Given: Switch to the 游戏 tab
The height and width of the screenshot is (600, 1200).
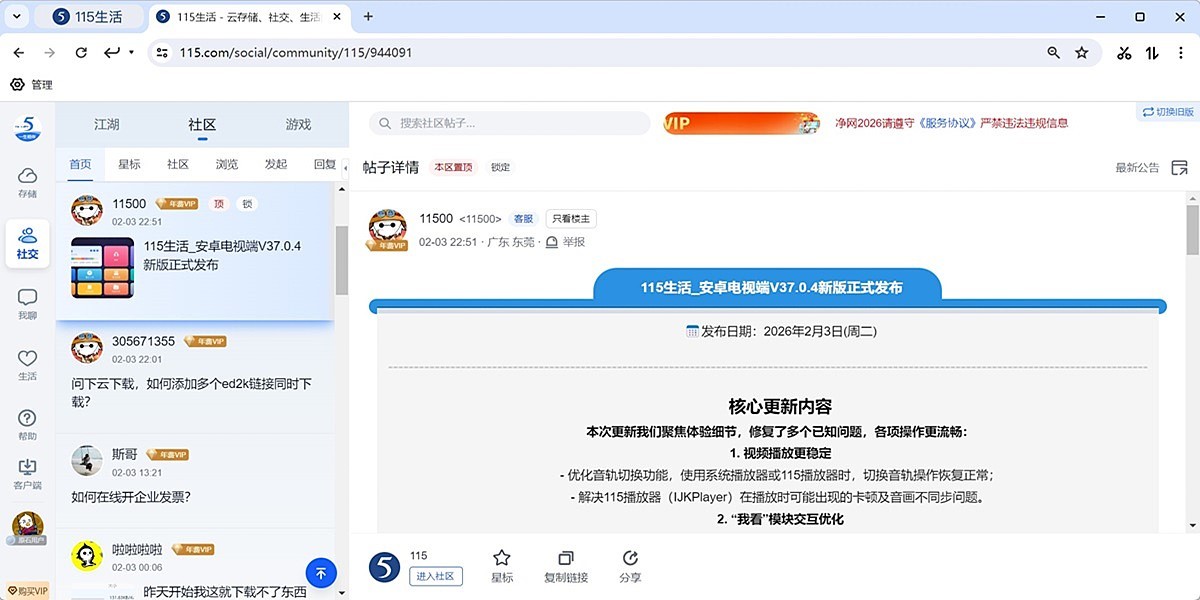Looking at the screenshot, I should tap(297, 124).
